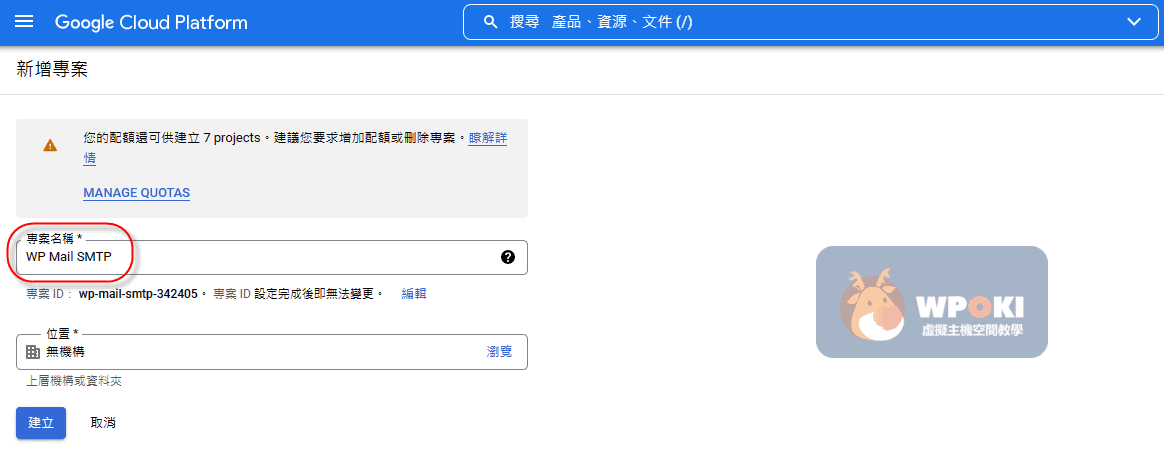Image resolution: width=1164 pixels, height=474 pixels.
Task: Click 編輯 to edit project ID
Action: (x=414, y=294)
